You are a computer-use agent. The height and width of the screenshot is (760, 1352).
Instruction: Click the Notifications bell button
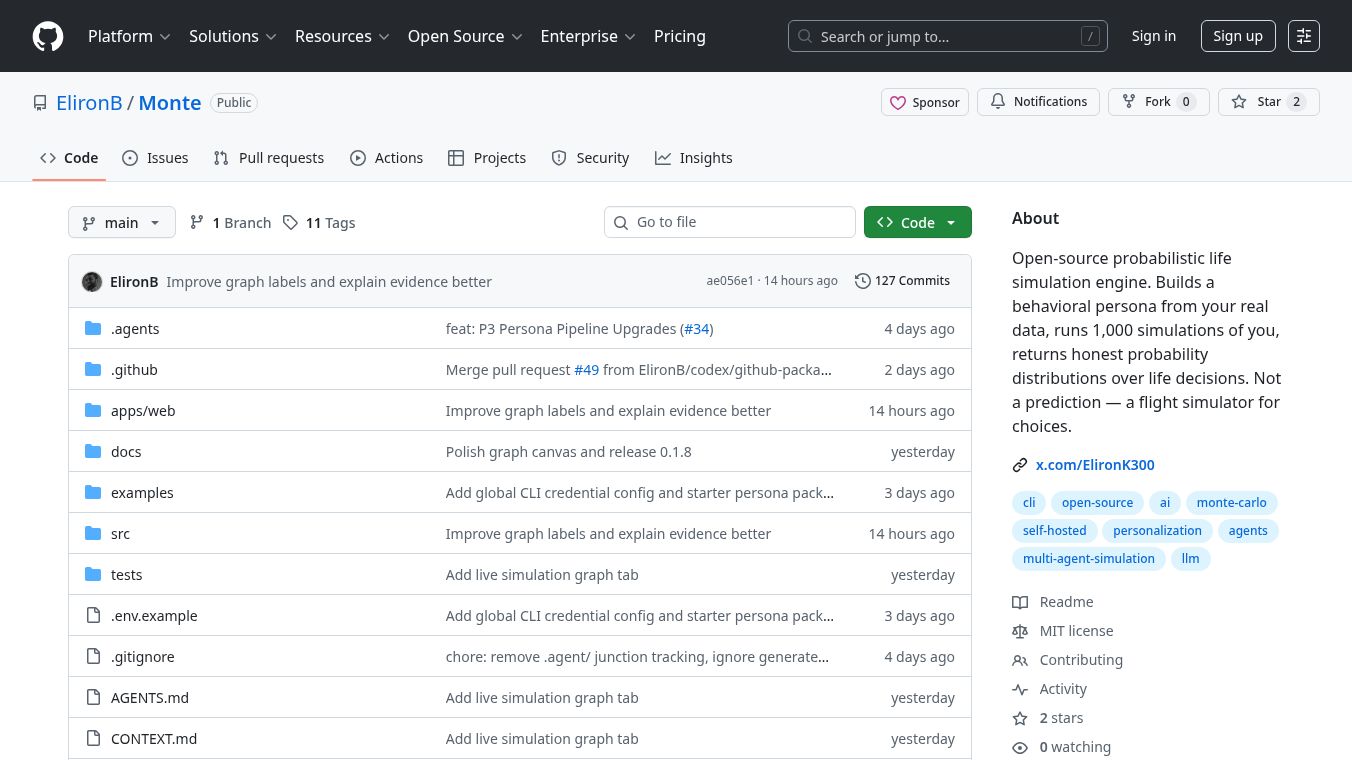pyautogui.click(x=1038, y=102)
